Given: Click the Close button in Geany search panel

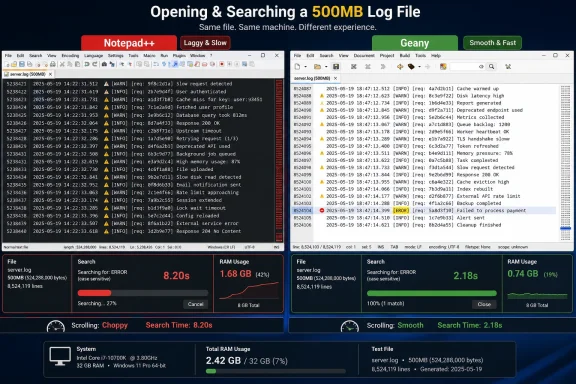Looking at the screenshot, I should click(484, 304).
